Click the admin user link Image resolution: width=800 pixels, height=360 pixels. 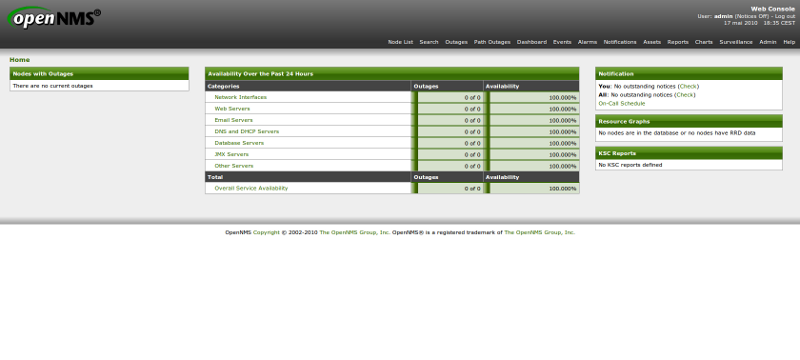click(723, 16)
